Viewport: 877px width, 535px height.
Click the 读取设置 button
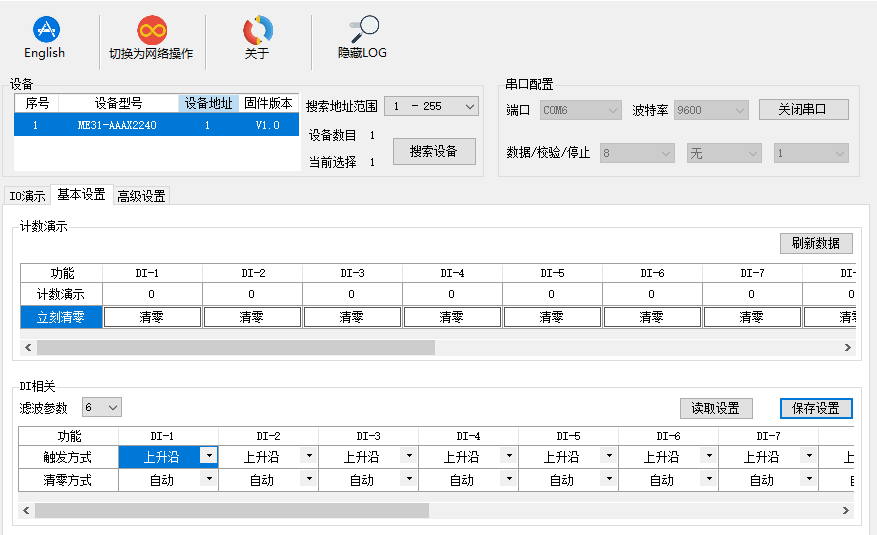(716, 408)
